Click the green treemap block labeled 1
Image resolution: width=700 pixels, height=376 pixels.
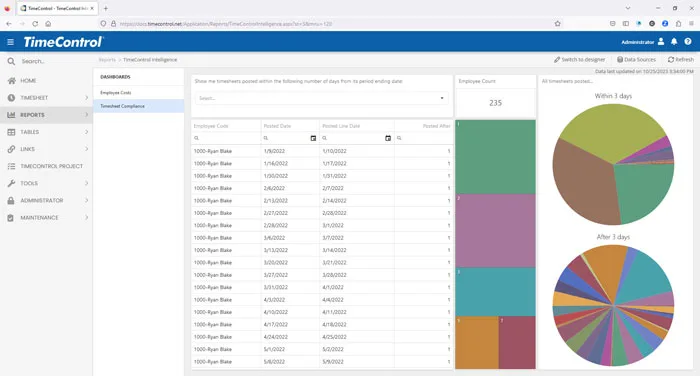point(496,157)
